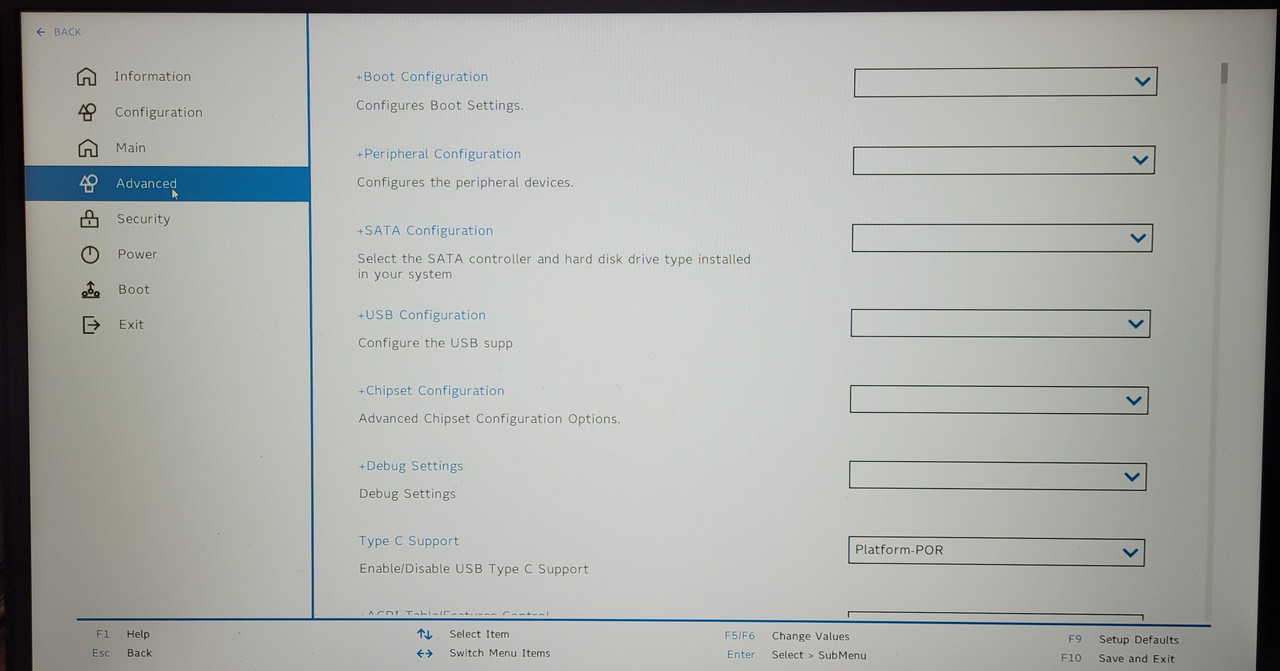Click 'Advanced Chipset Configuration Options.' description
The width and height of the screenshot is (1280, 671).
[489, 419]
